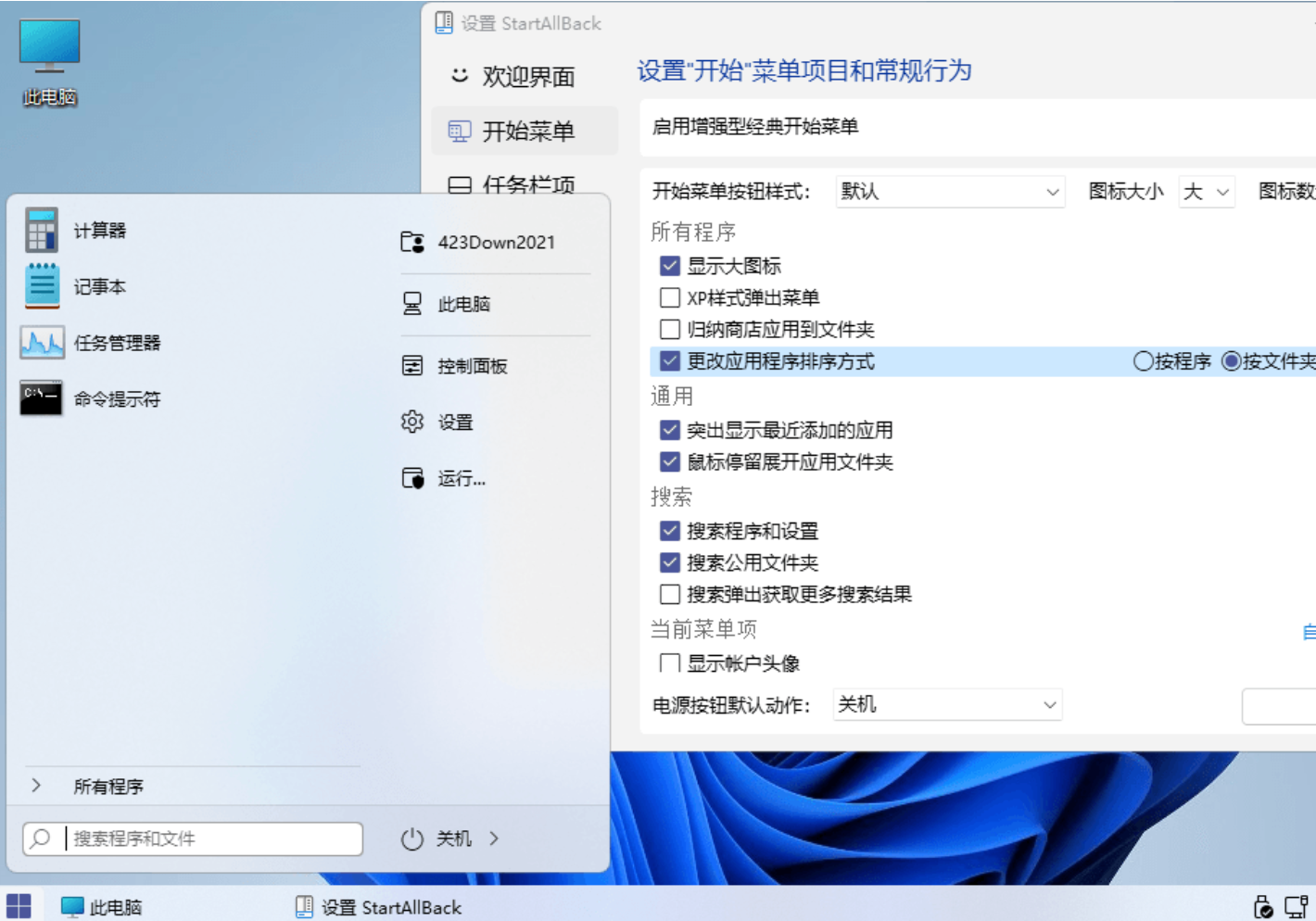Image resolution: width=1316 pixels, height=921 pixels.
Task: Toggle 搜索公用文件夹 checkbox
Action: tap(670, 562)
